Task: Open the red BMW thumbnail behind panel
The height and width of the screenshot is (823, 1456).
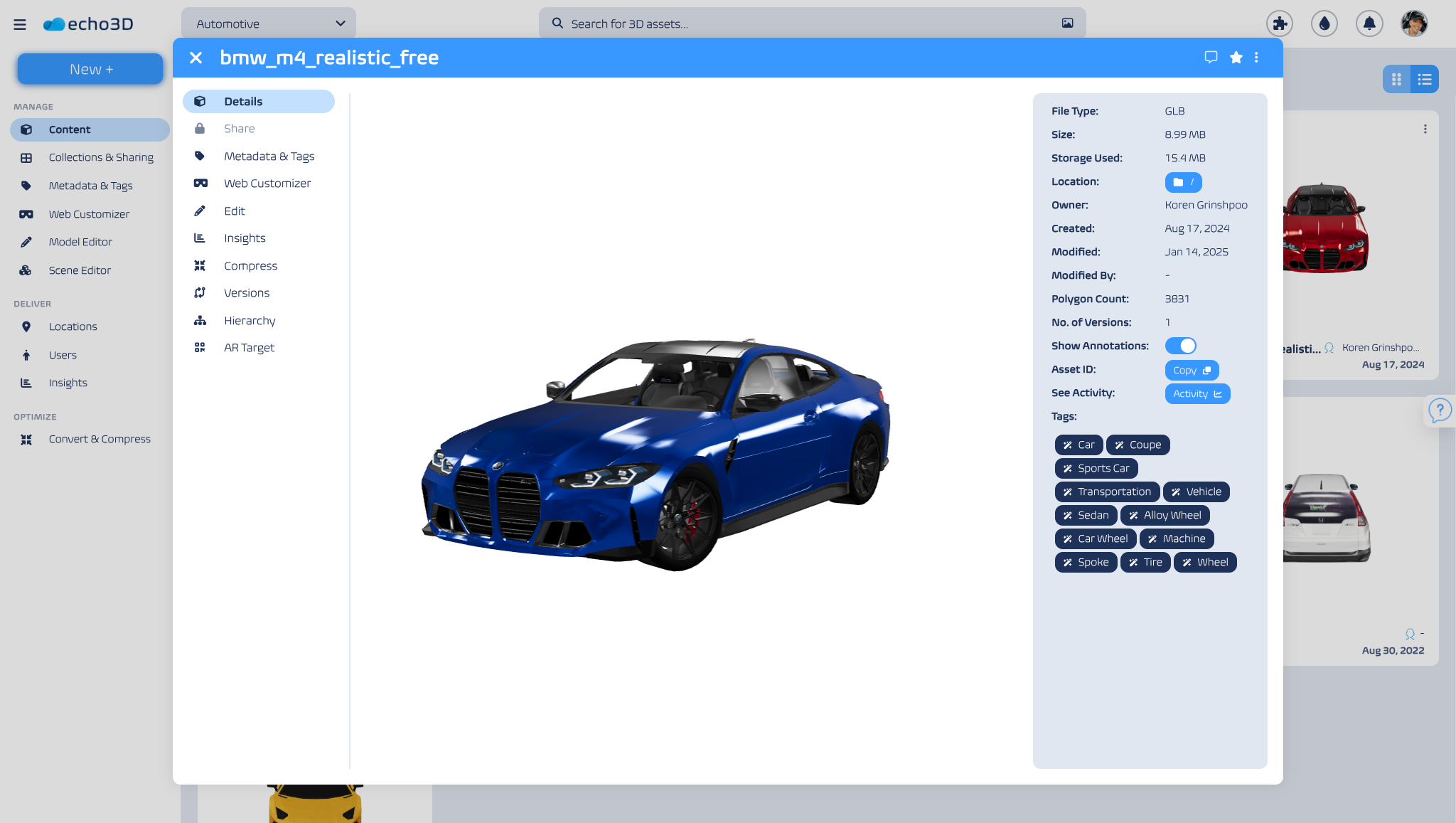Action: click(x=1326, y=228)
